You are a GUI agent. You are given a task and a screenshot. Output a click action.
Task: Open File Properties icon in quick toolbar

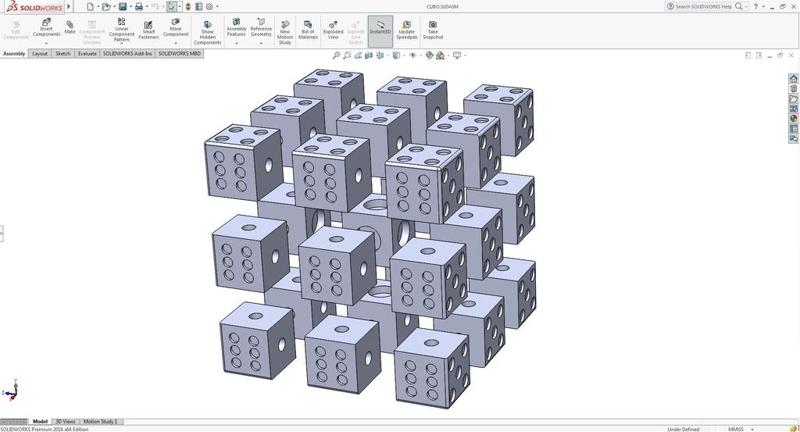[x=198, y=7]
